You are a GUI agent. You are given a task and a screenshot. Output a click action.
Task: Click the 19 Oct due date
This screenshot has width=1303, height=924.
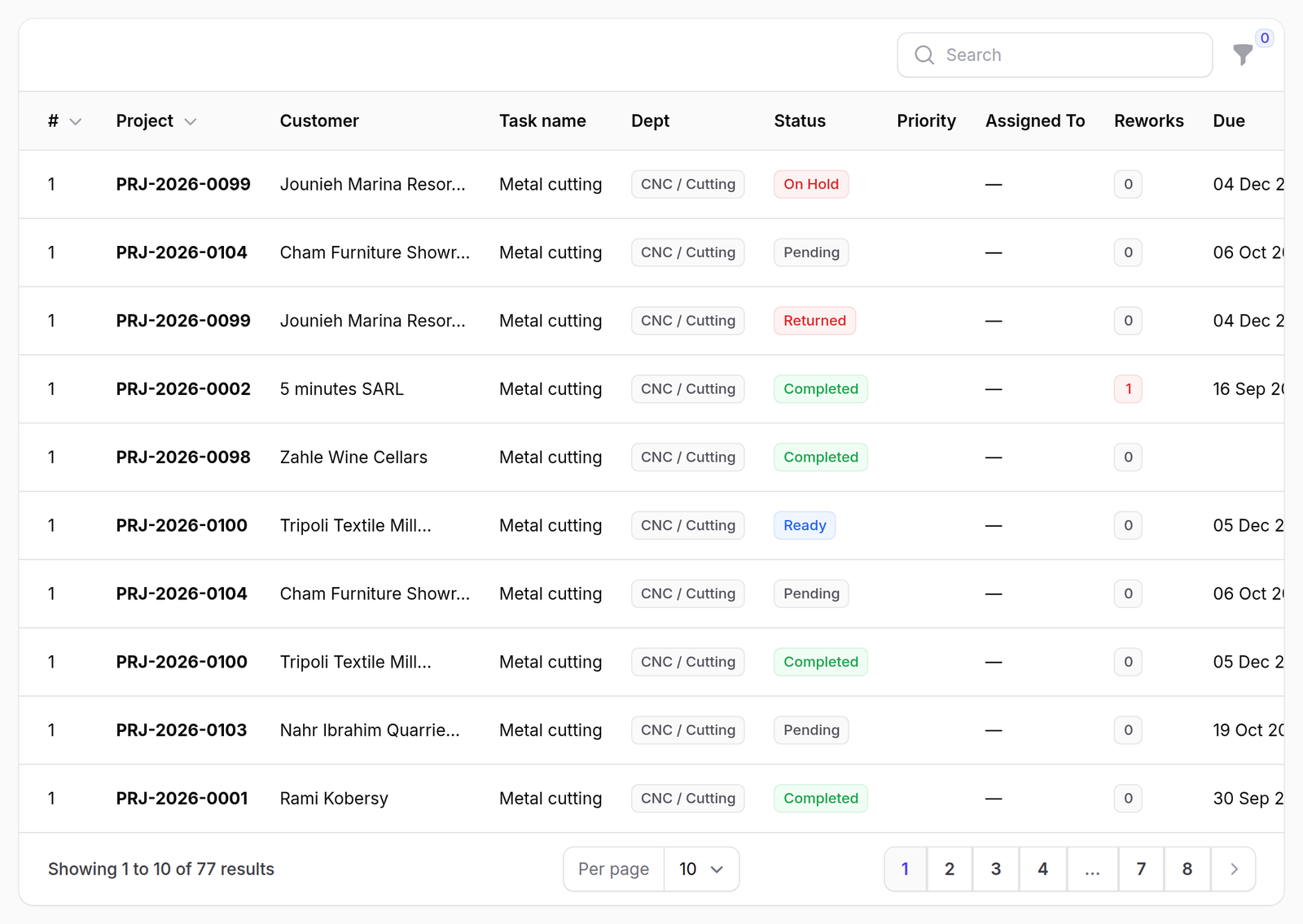[1248, 729]
